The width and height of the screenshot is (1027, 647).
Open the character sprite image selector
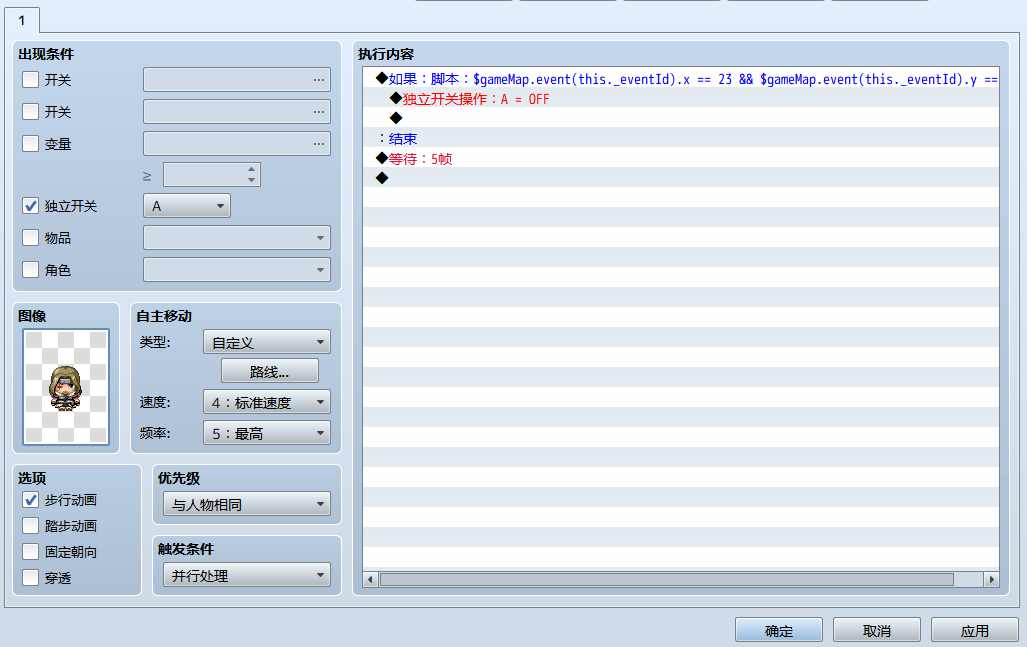[x=66, y=387]
